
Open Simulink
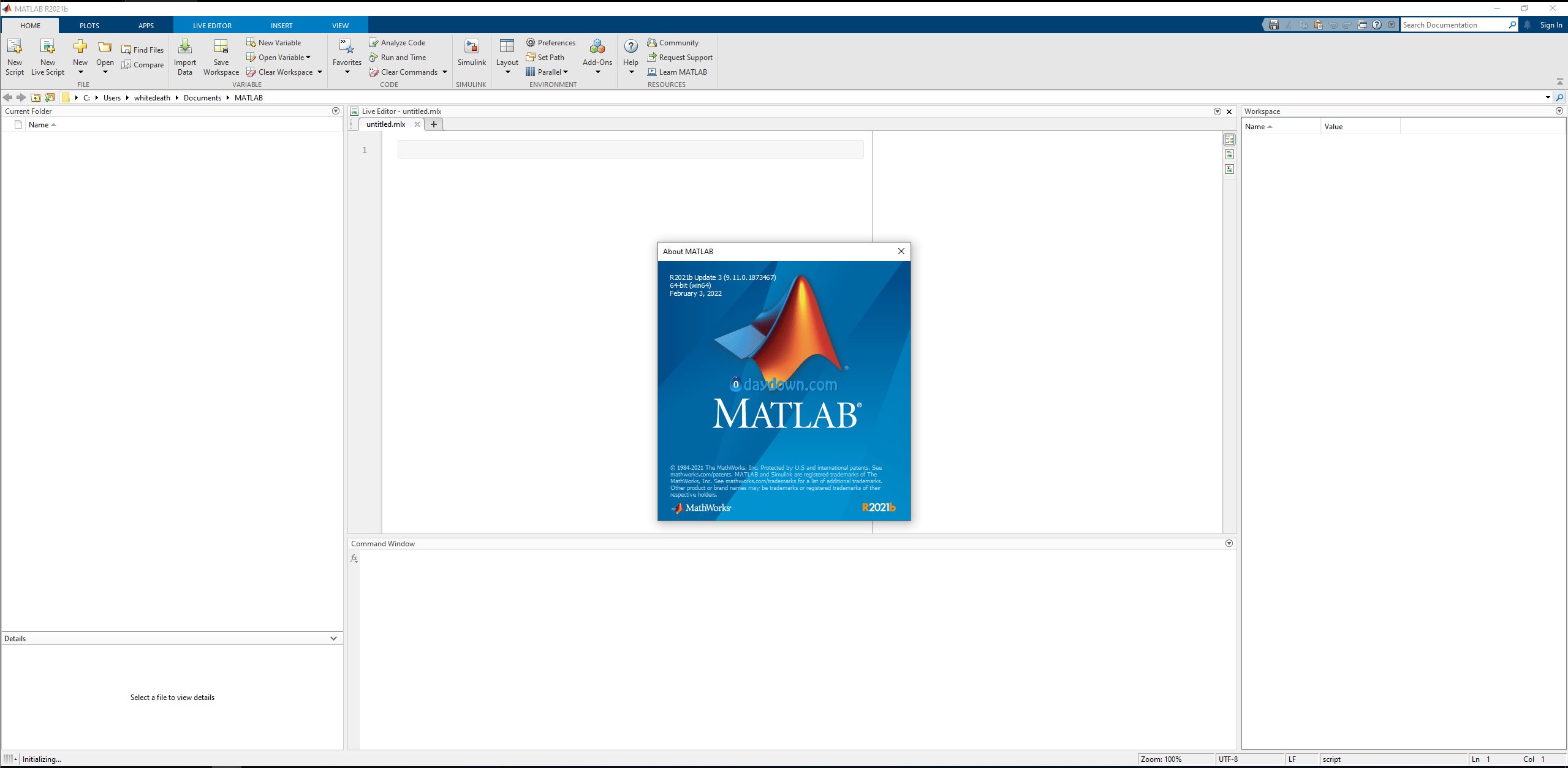coord(471,53)
